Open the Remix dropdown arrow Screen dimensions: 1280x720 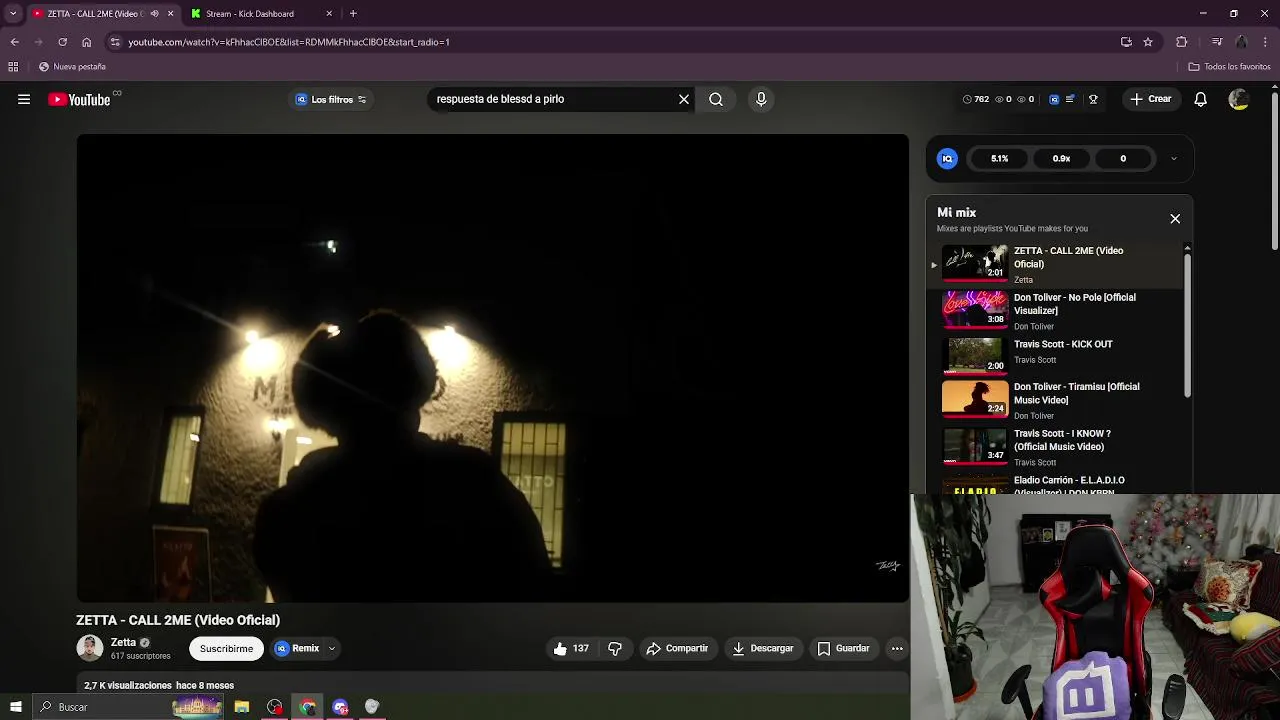tap(332, 648)
